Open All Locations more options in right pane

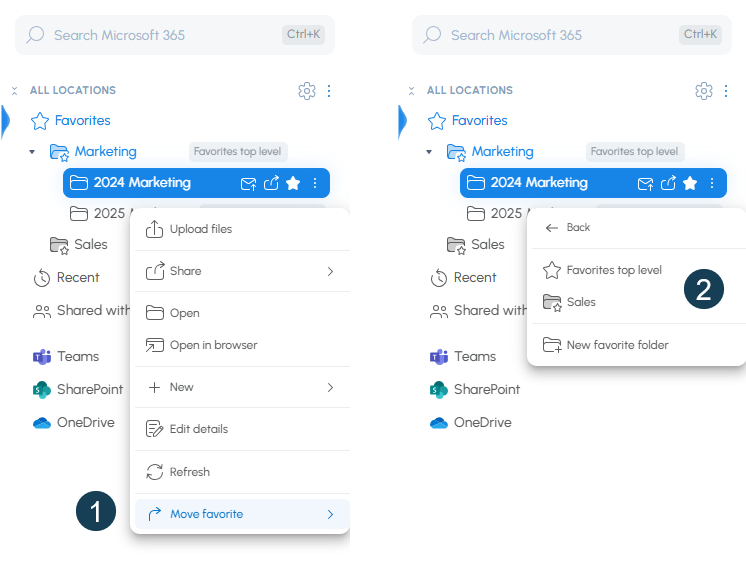click(x=726, y=90)
